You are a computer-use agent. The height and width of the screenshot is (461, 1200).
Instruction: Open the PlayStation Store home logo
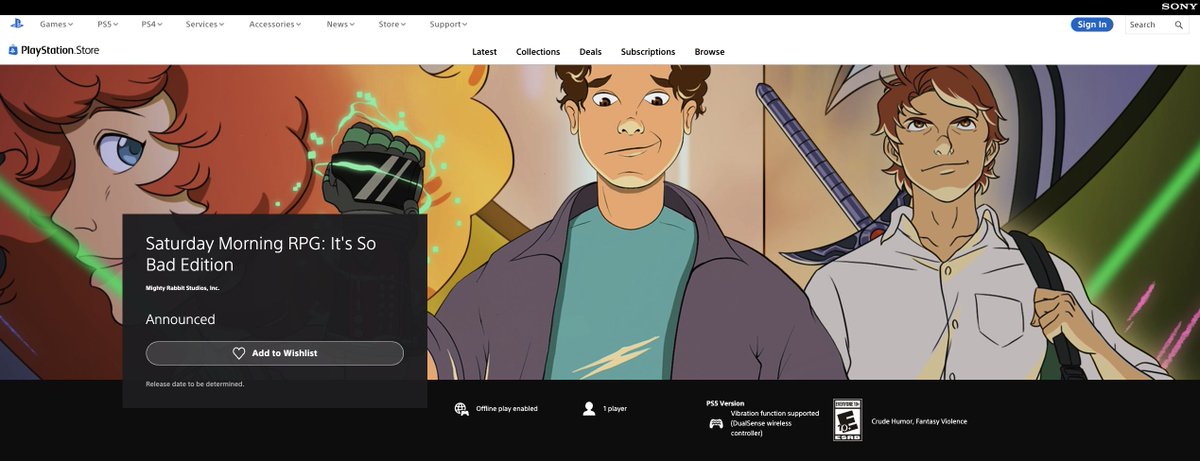point(54,51)
